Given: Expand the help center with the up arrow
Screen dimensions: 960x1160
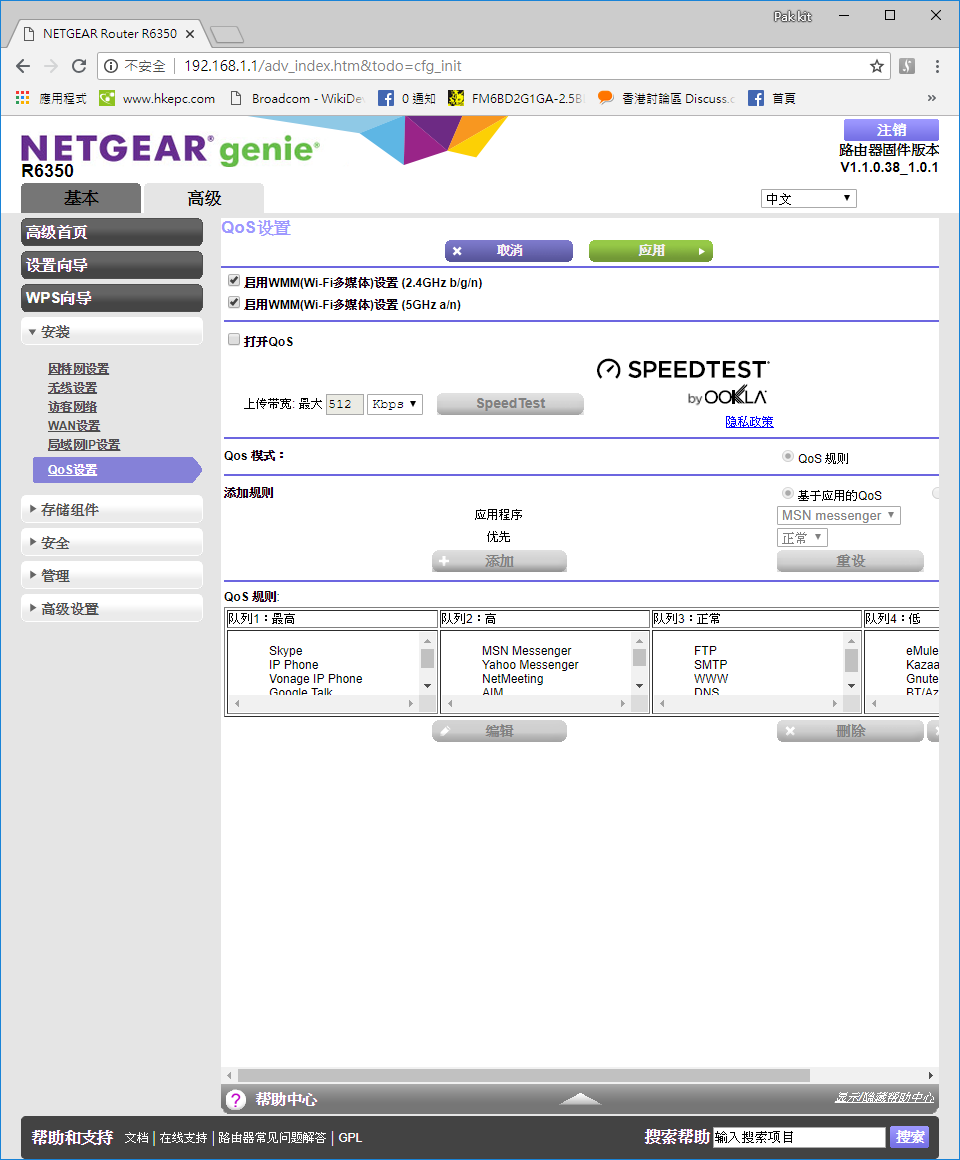Looking at the screenshot, I should pyautogui.click(x=581, y=1099).
